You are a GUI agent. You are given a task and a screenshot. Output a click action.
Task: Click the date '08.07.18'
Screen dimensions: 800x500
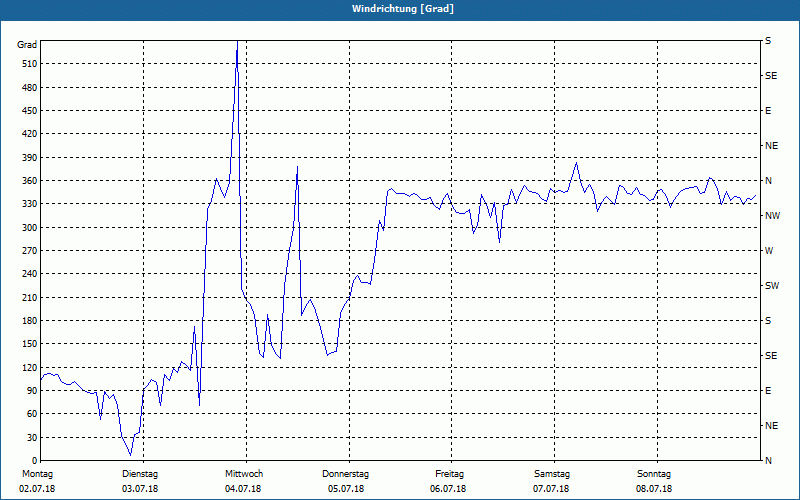[654, 489]
